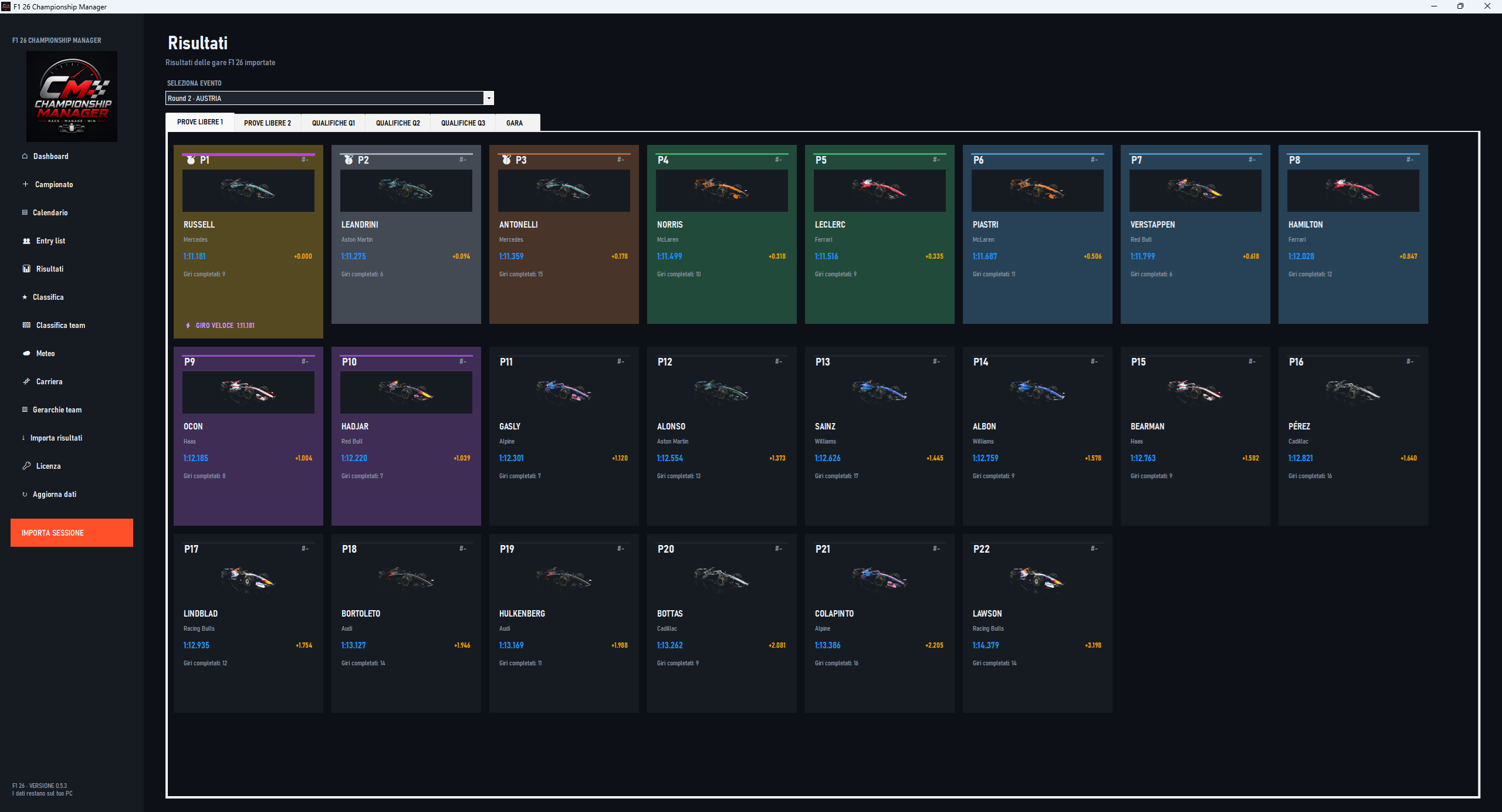Click the fastest lap bolt icon

[188, 326]
